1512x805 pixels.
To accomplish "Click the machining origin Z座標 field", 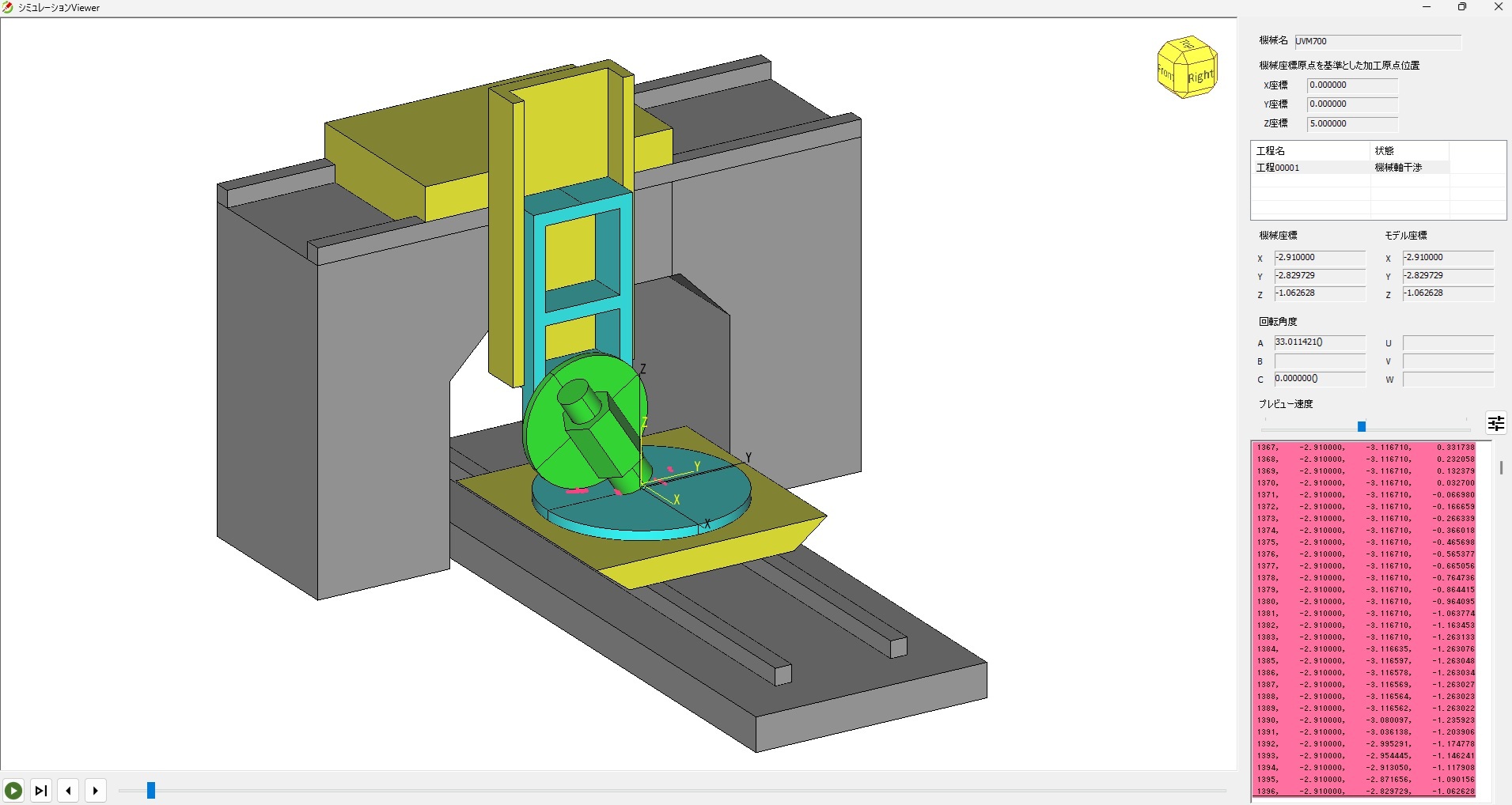I will pyautogui.click(x=1352, y=124).
